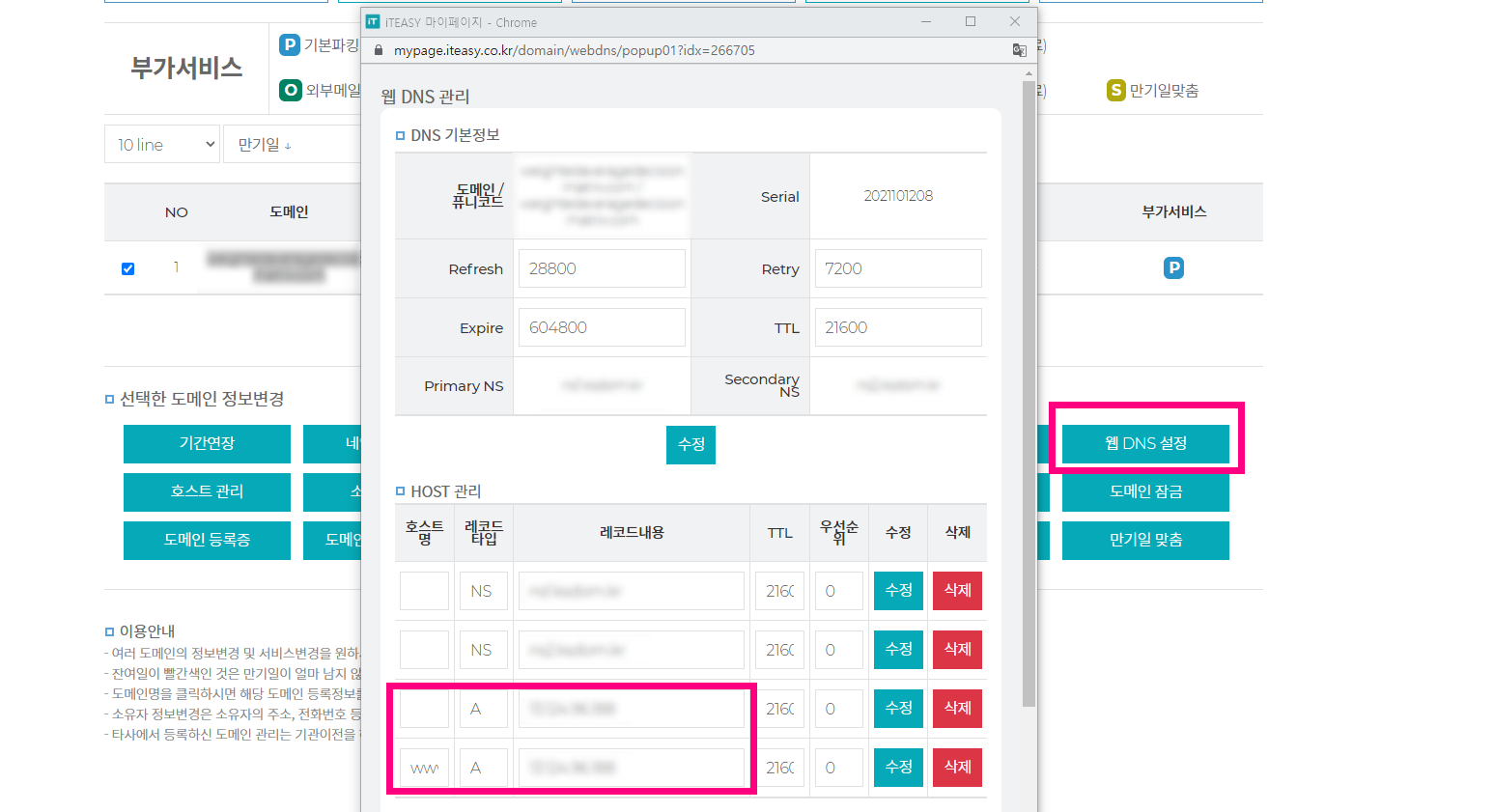Click 수정 for the first NS record
The height and width of the screenshot is (812, 1494).
click(898, 590)
